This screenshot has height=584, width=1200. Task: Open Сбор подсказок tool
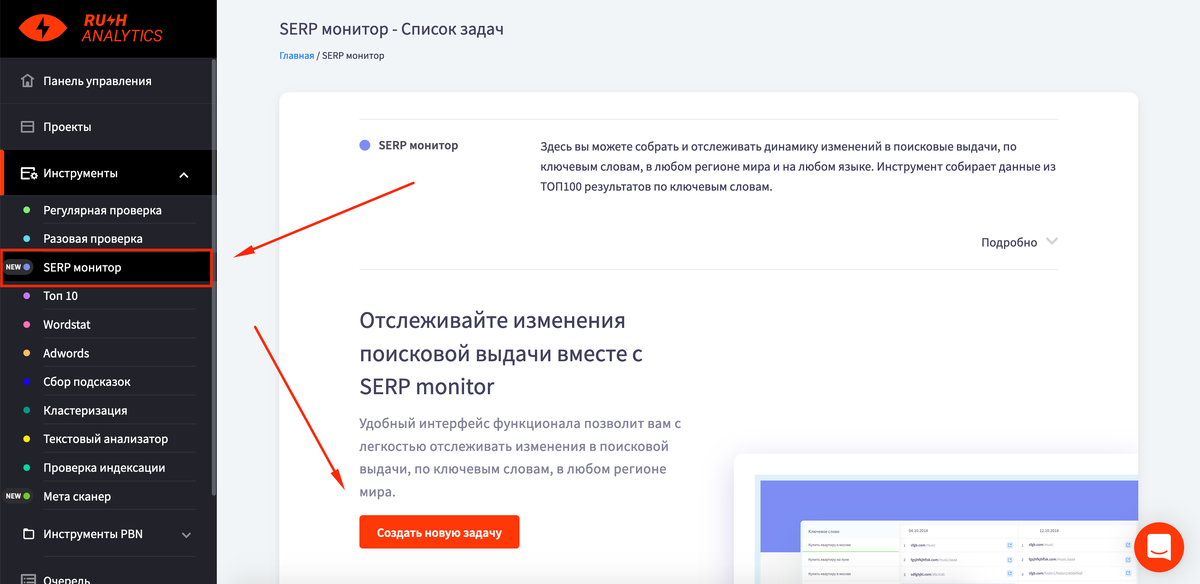87,382
